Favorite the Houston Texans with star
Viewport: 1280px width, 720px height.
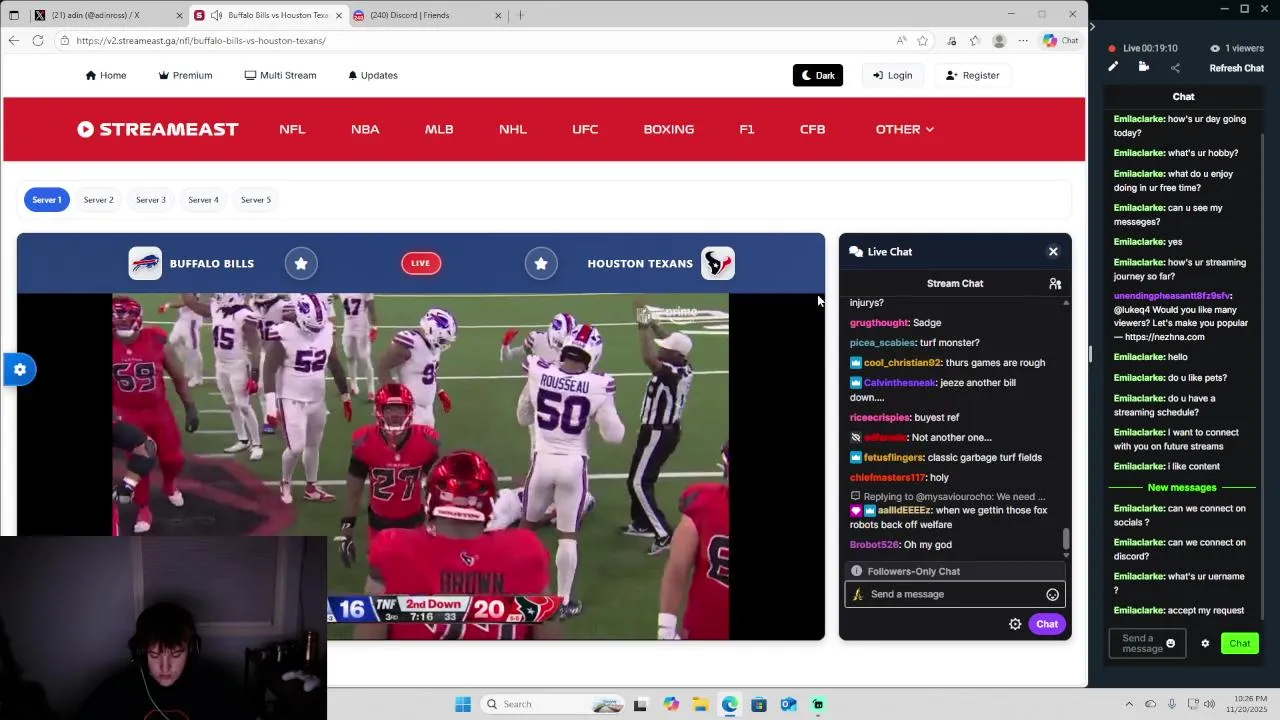[x=541, y=263]
